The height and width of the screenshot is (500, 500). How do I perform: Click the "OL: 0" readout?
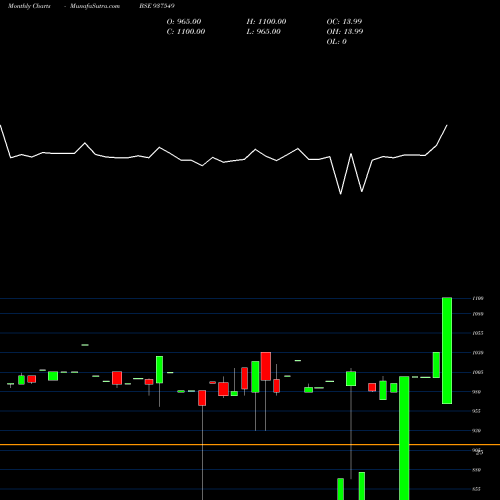pyautogui.click(x=337, y=41)
